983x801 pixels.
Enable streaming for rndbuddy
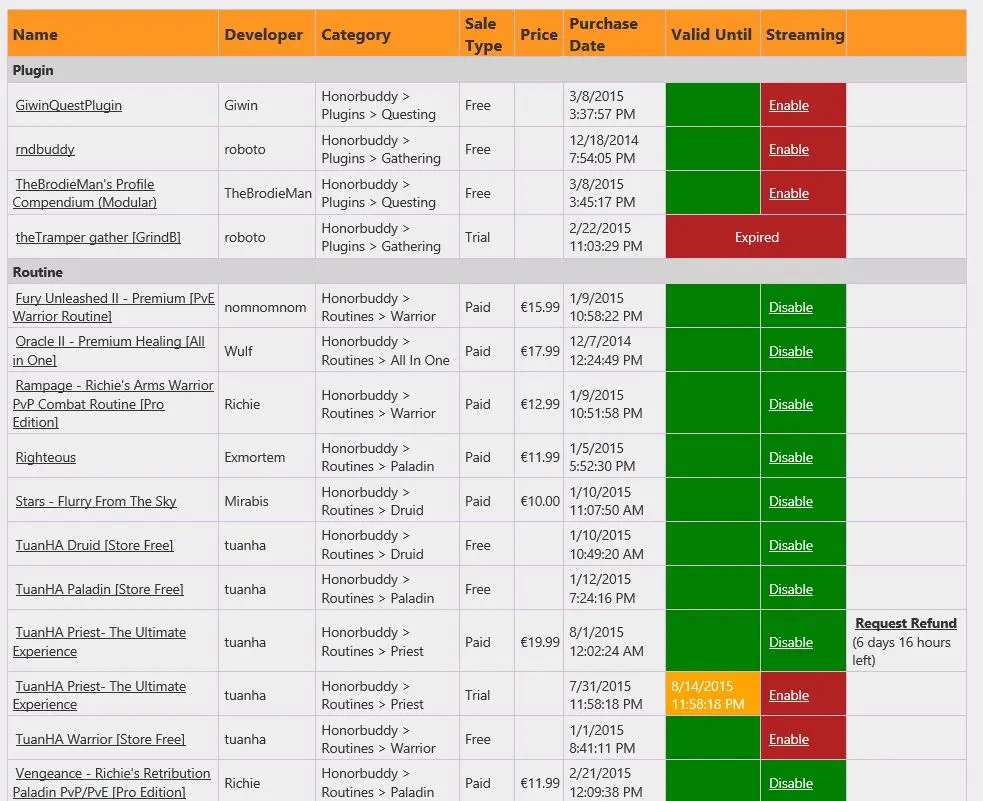pyautogui.click(x=789, y=149)
